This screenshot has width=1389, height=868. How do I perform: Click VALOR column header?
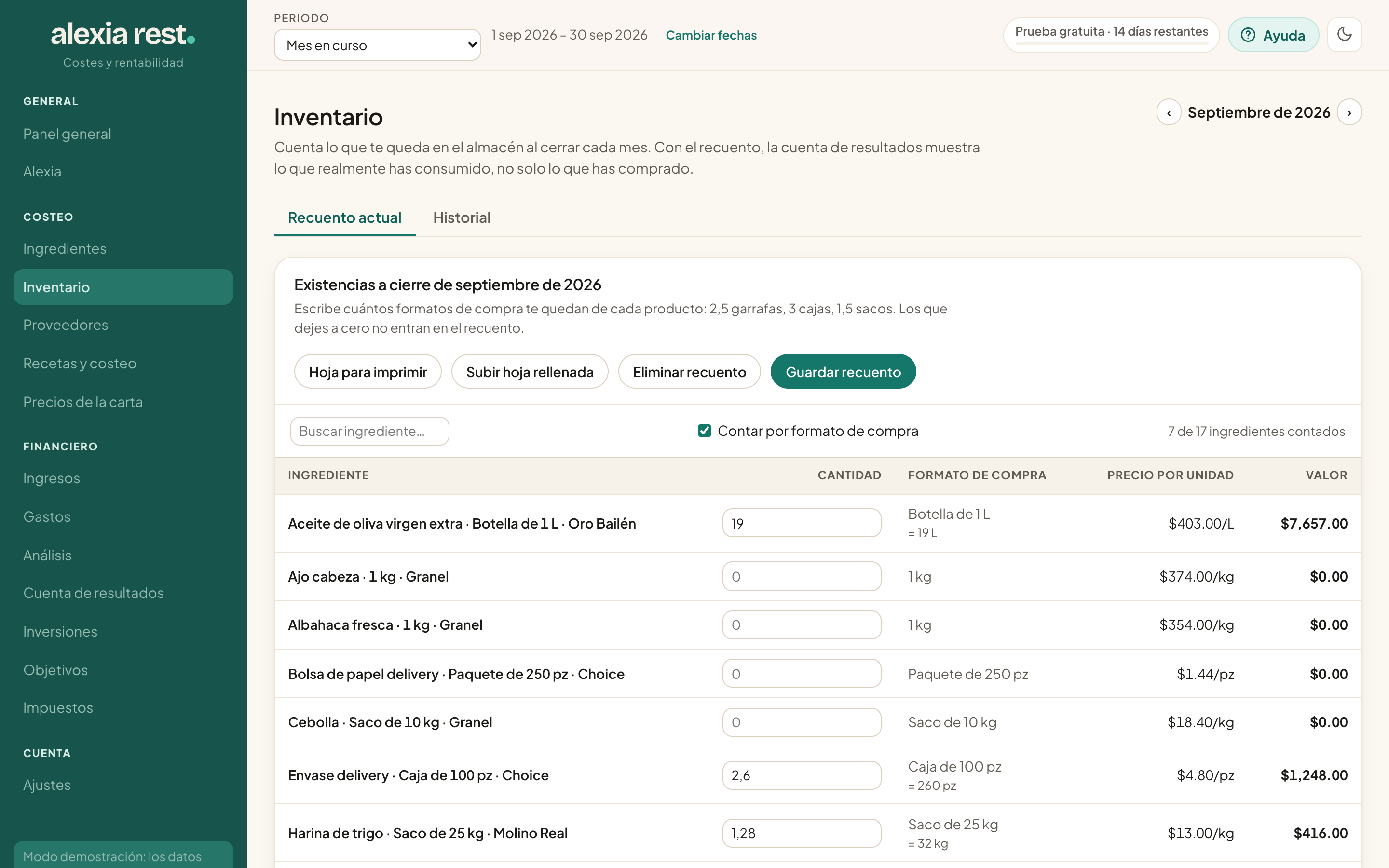(x=1326, y=475)
